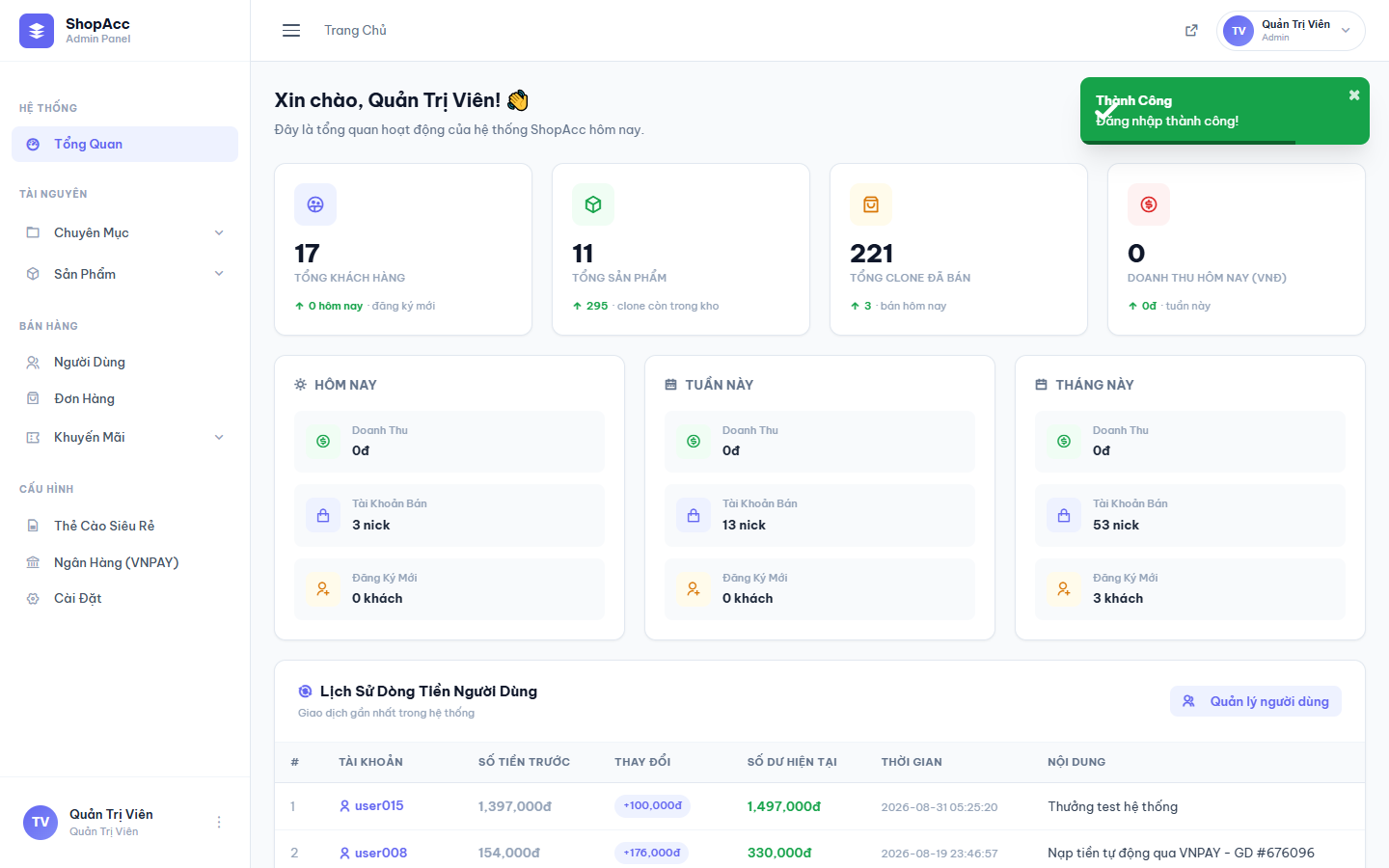The width and height of the screenshot is (1389, 868).
Task: Open user015 account link
Action: point(371,805)
